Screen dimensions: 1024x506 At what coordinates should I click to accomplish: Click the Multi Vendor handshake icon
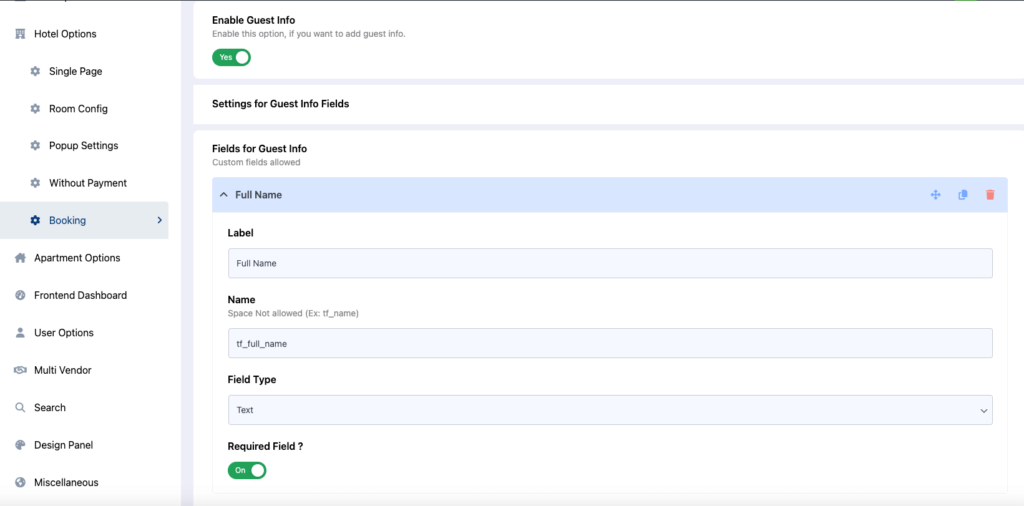click(x=20, y=370)
